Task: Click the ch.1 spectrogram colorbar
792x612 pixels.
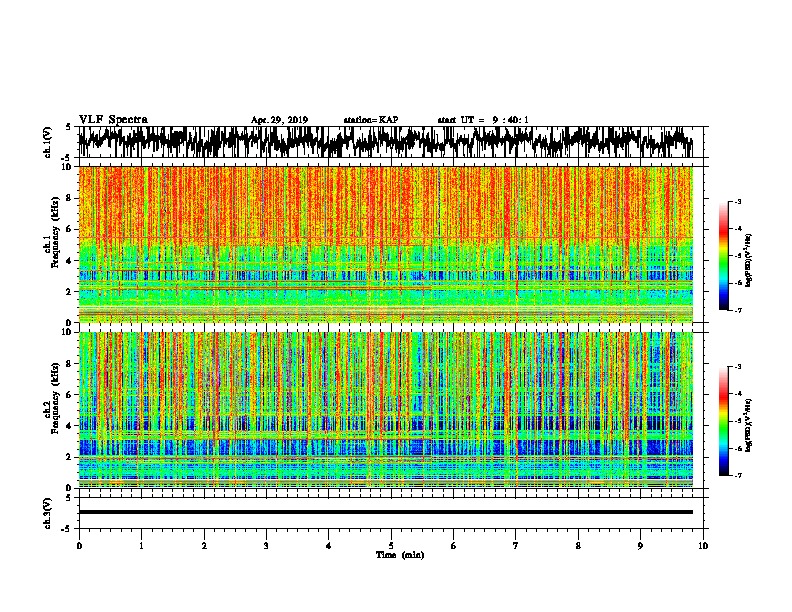Action: click(x=724, y=256)
